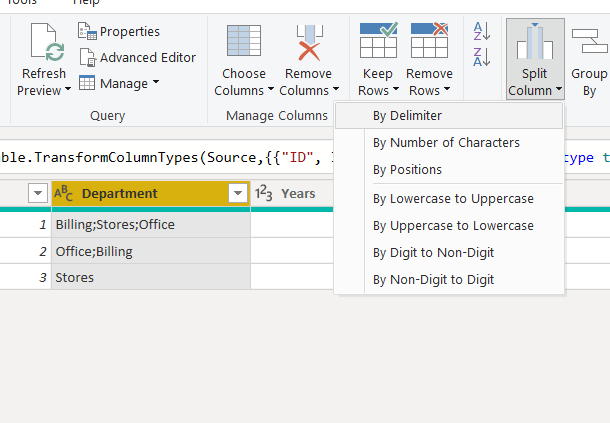
Task: Open the Department column filter dropdown
Action: [x=238, y=193]
